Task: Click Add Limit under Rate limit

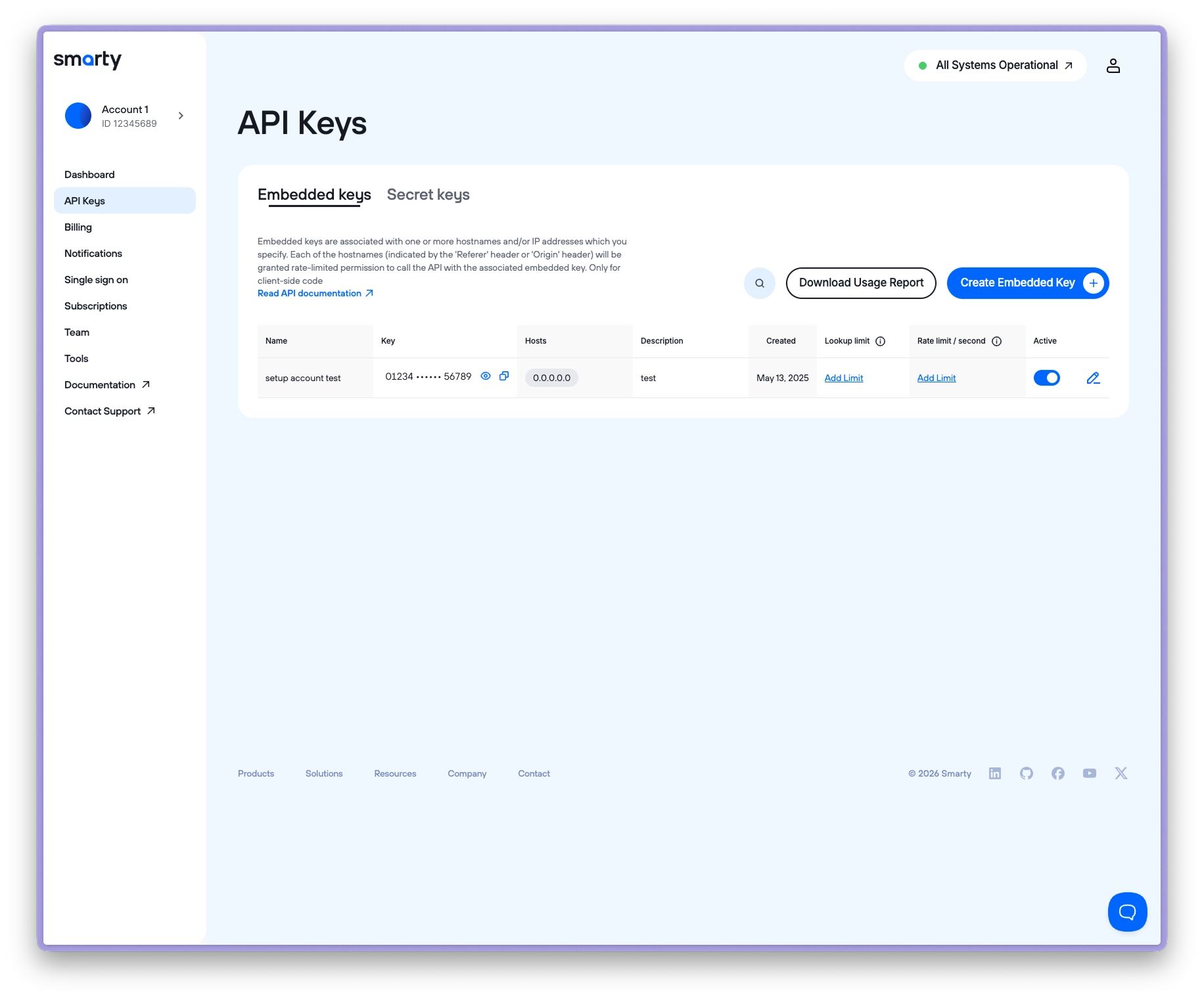Action: pos(936,378)
